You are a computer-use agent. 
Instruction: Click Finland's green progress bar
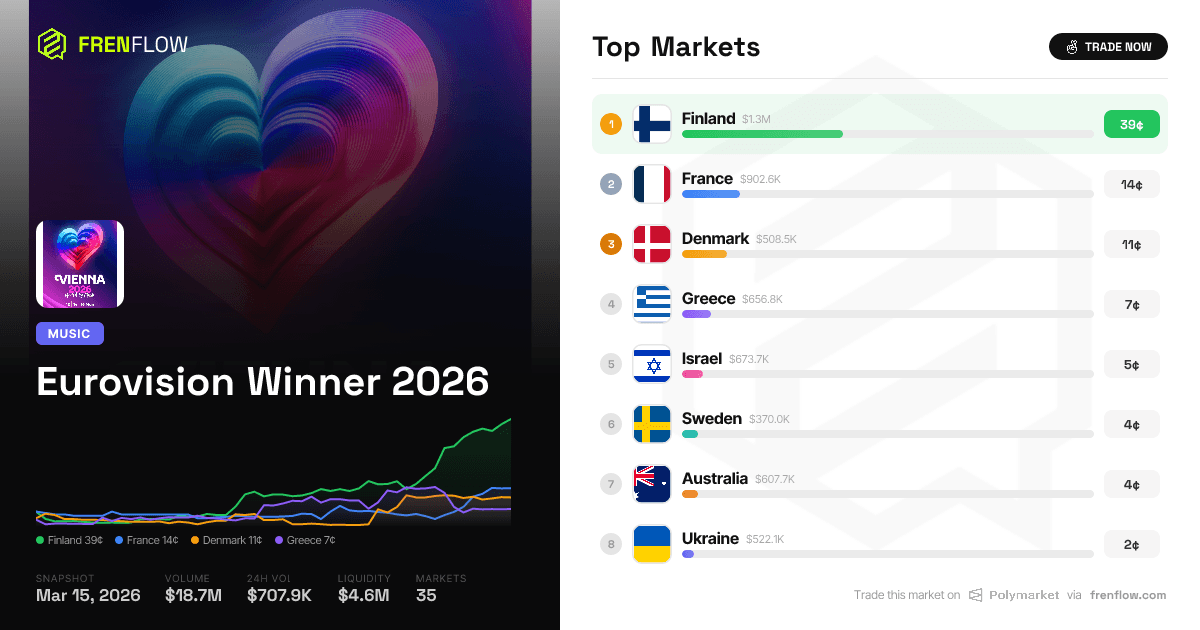tap(762, 133)
